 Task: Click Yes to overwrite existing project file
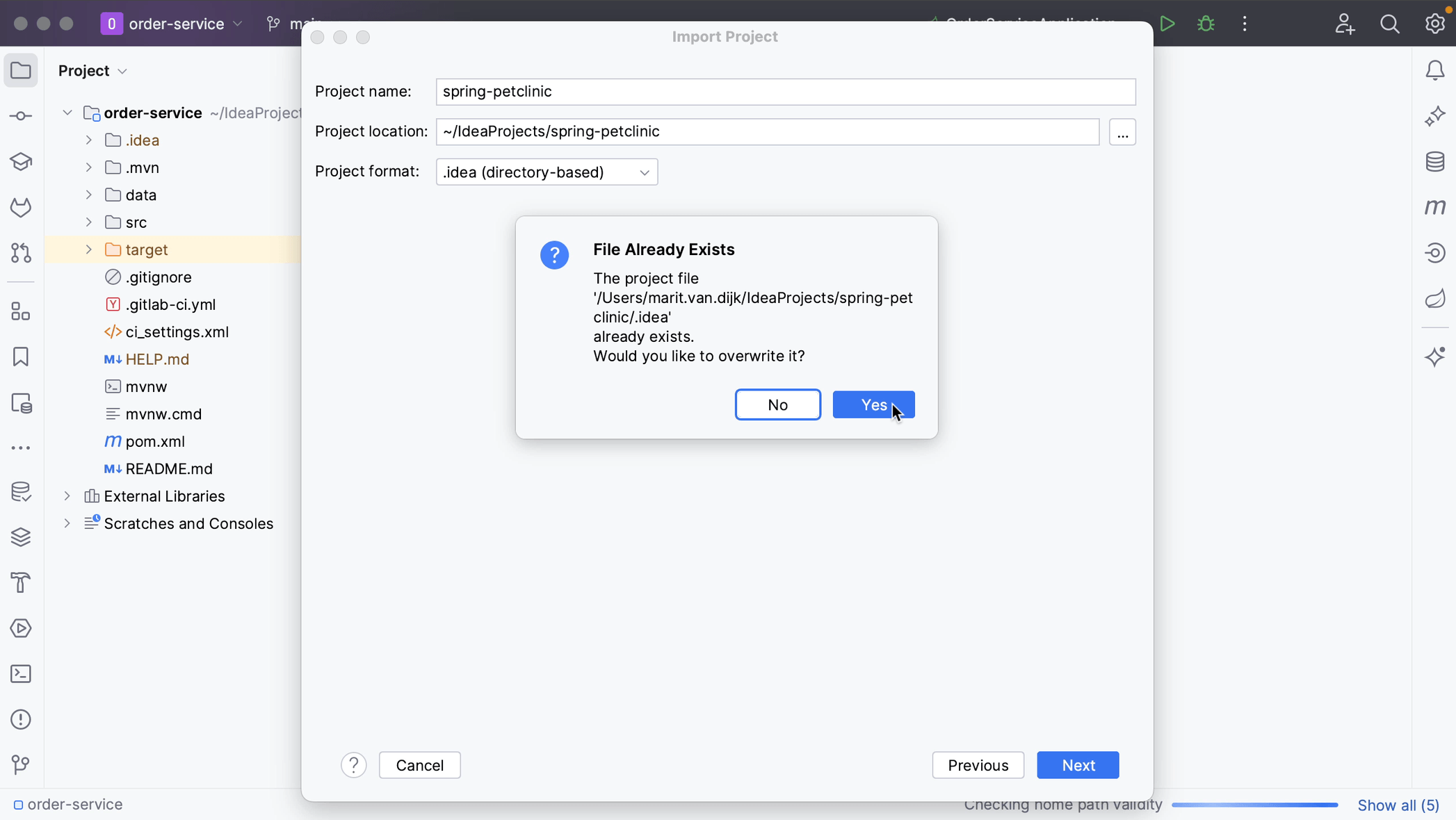click(873, 404)
